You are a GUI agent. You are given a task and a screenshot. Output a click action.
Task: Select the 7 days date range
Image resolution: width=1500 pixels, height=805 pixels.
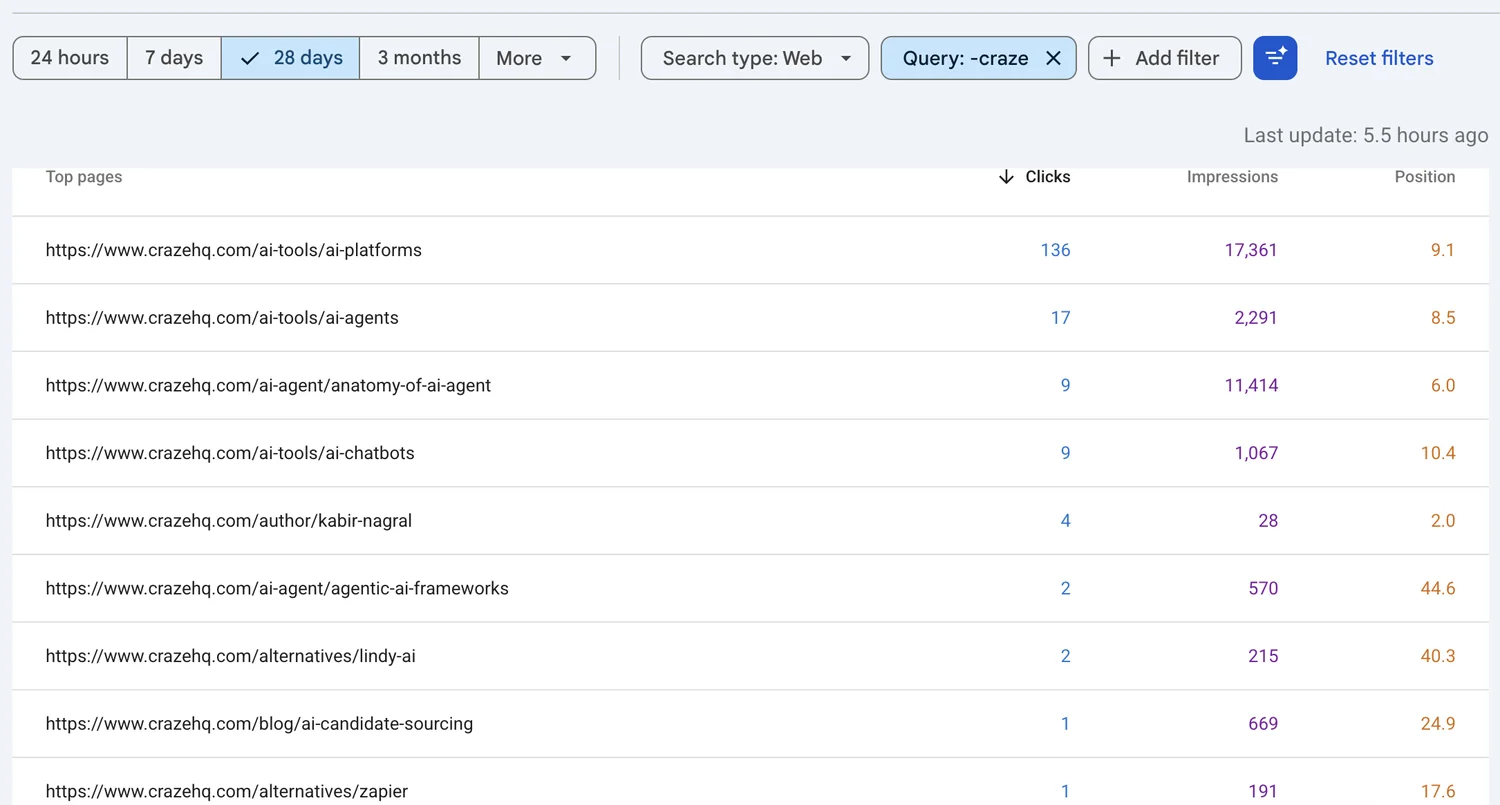[174, 58]
